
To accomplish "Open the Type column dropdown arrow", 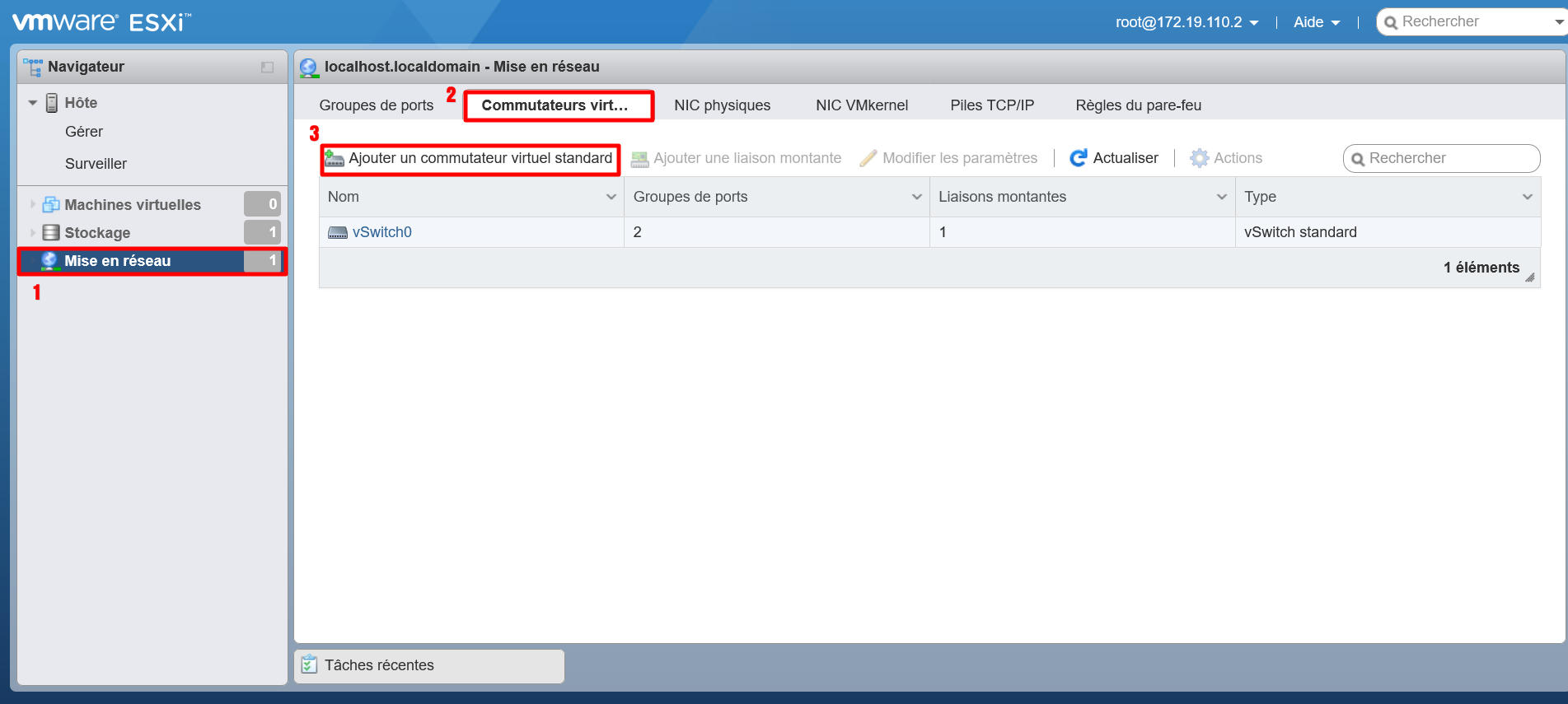I will click(x=1527, y=197).
